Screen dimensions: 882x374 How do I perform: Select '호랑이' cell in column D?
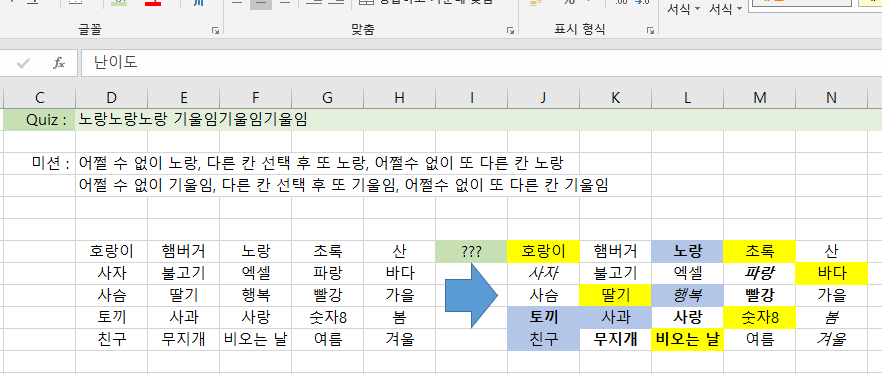coord(111,251)
